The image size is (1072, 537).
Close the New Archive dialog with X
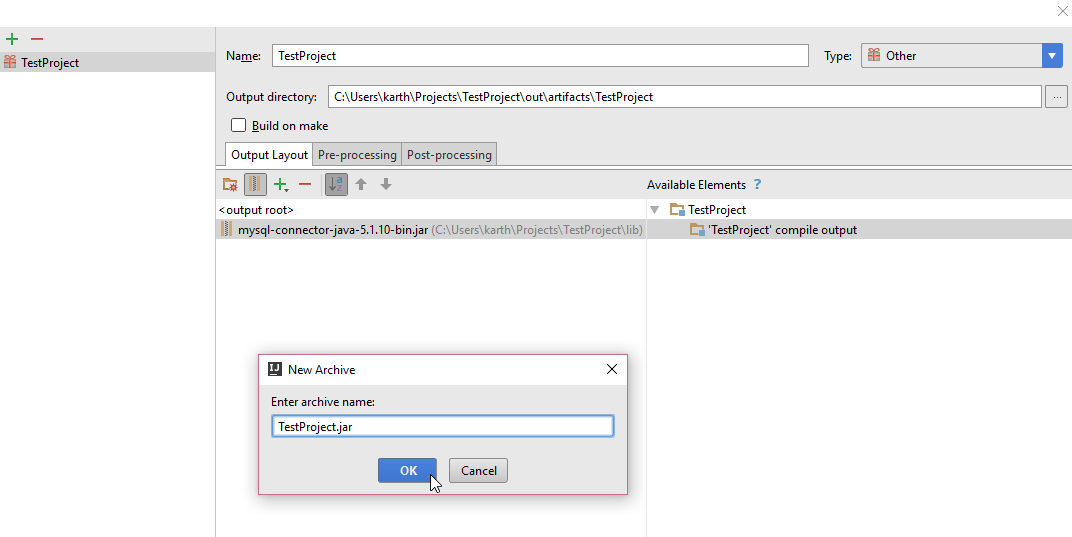(x=611, y=369)
